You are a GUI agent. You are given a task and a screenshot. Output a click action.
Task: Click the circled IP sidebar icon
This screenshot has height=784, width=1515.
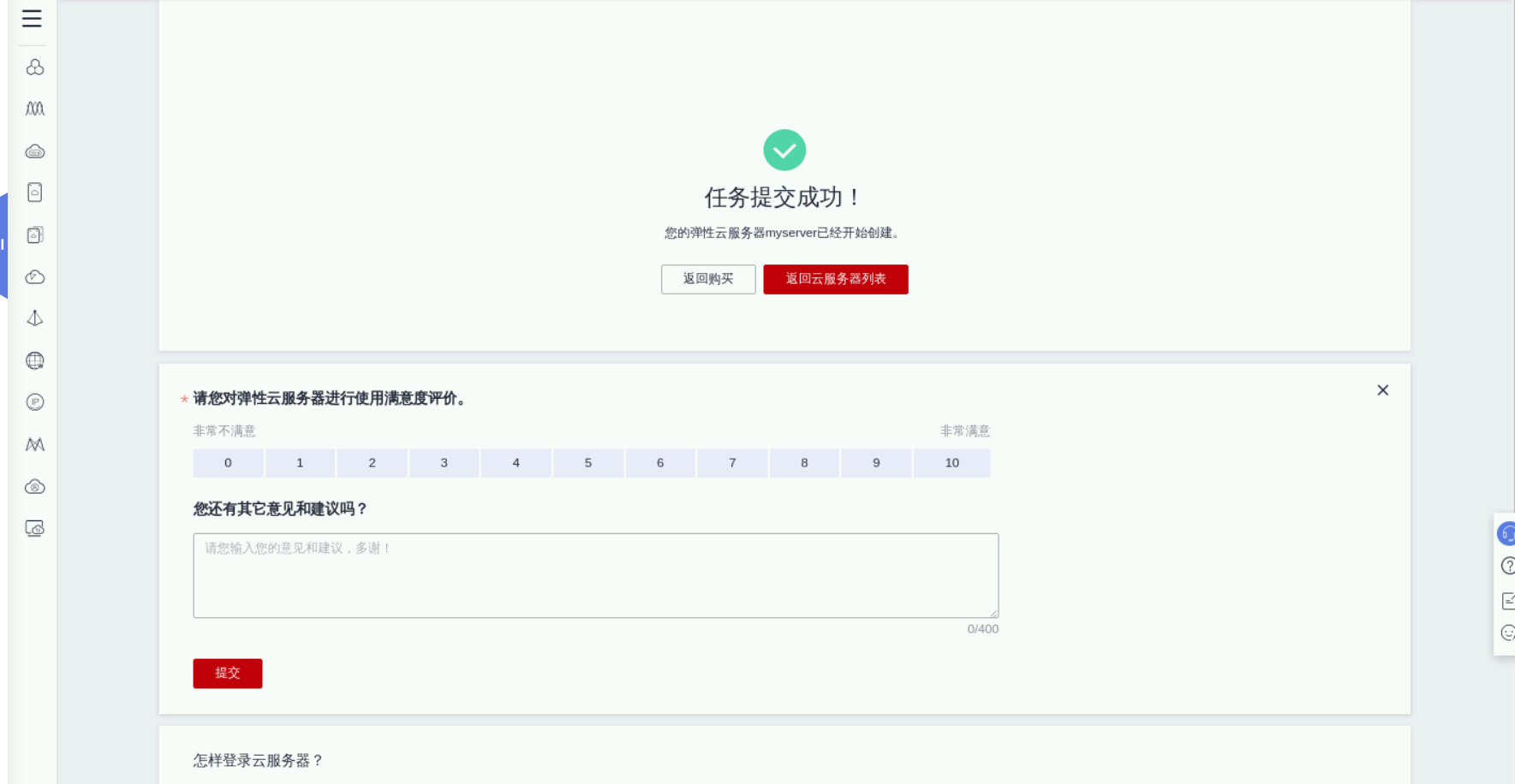pyautogui.click(x=34, y=402)
